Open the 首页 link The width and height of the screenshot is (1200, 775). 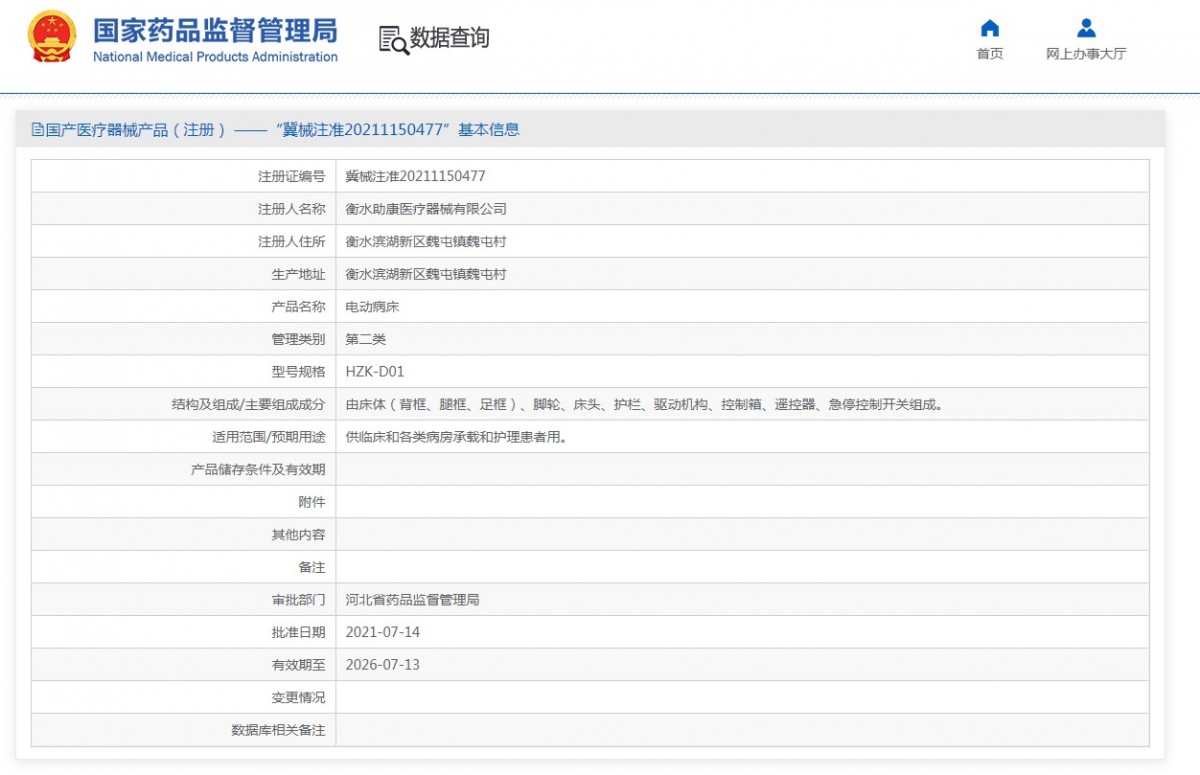pos(990,54)
